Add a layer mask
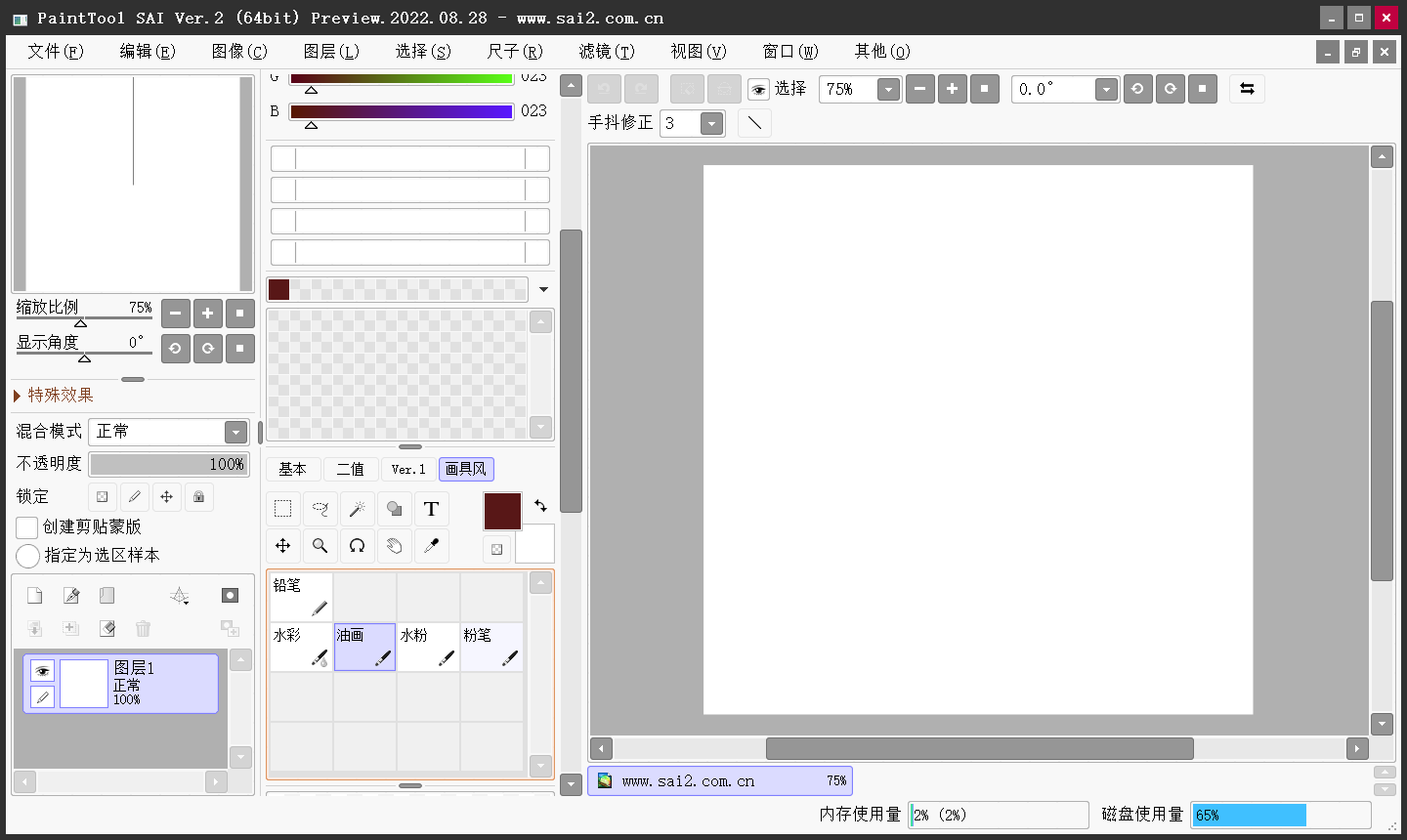1407x840 pixels. (x=230, y=596)
